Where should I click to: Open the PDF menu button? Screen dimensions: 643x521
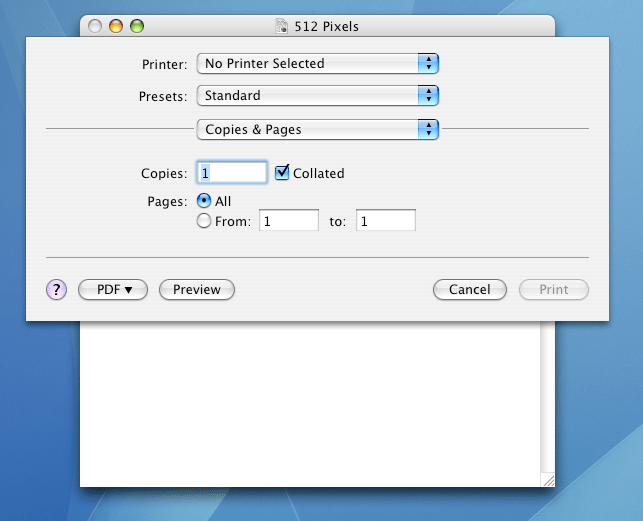113,290
